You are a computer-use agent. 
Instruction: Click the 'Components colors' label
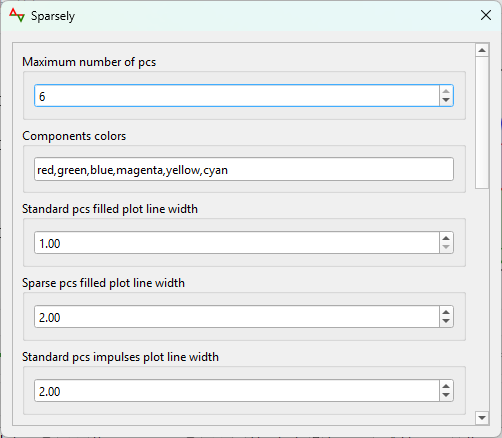pyautogui.click(x=74, y=136)
